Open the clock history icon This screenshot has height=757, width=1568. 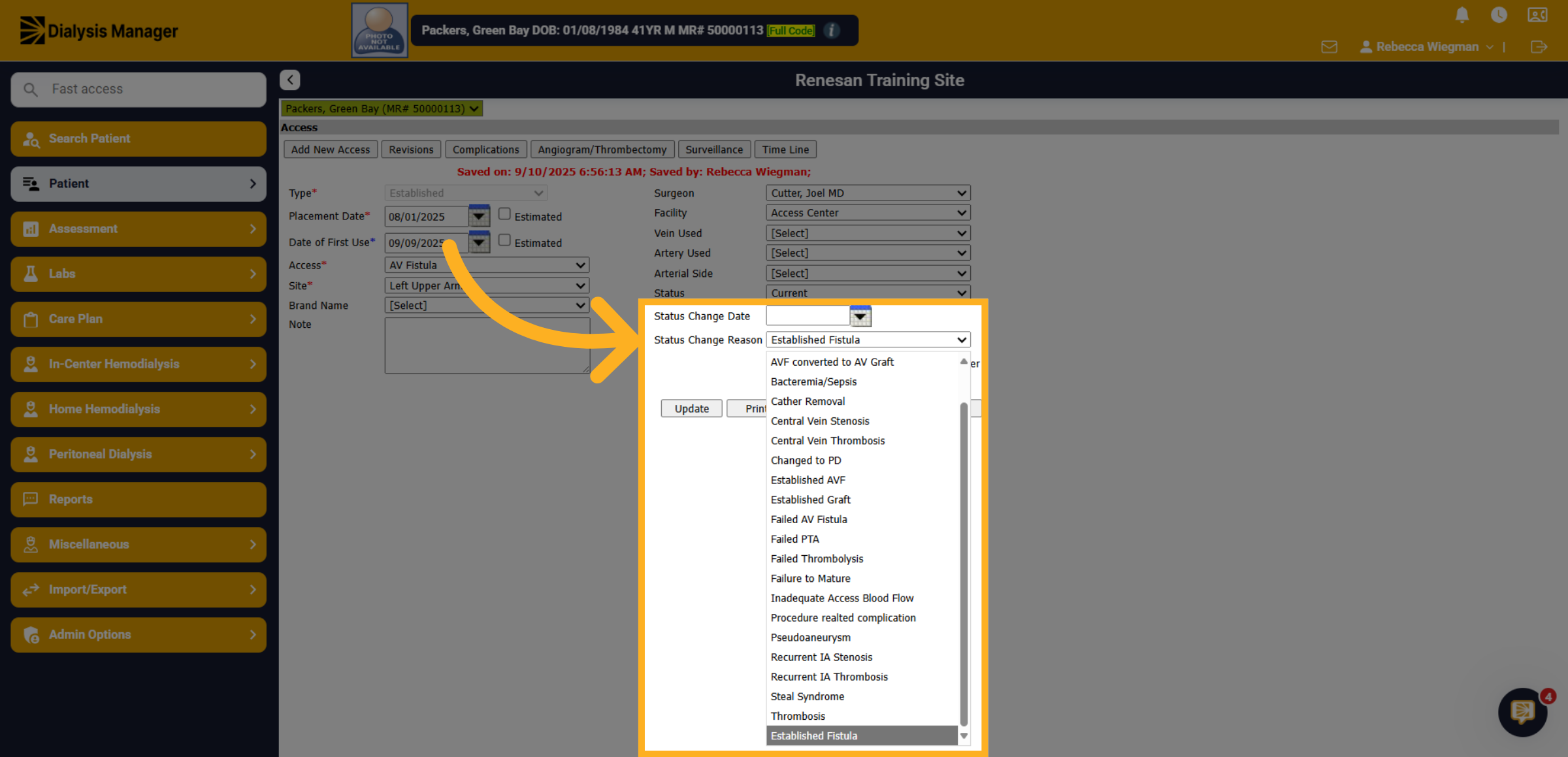point(1499,15)
